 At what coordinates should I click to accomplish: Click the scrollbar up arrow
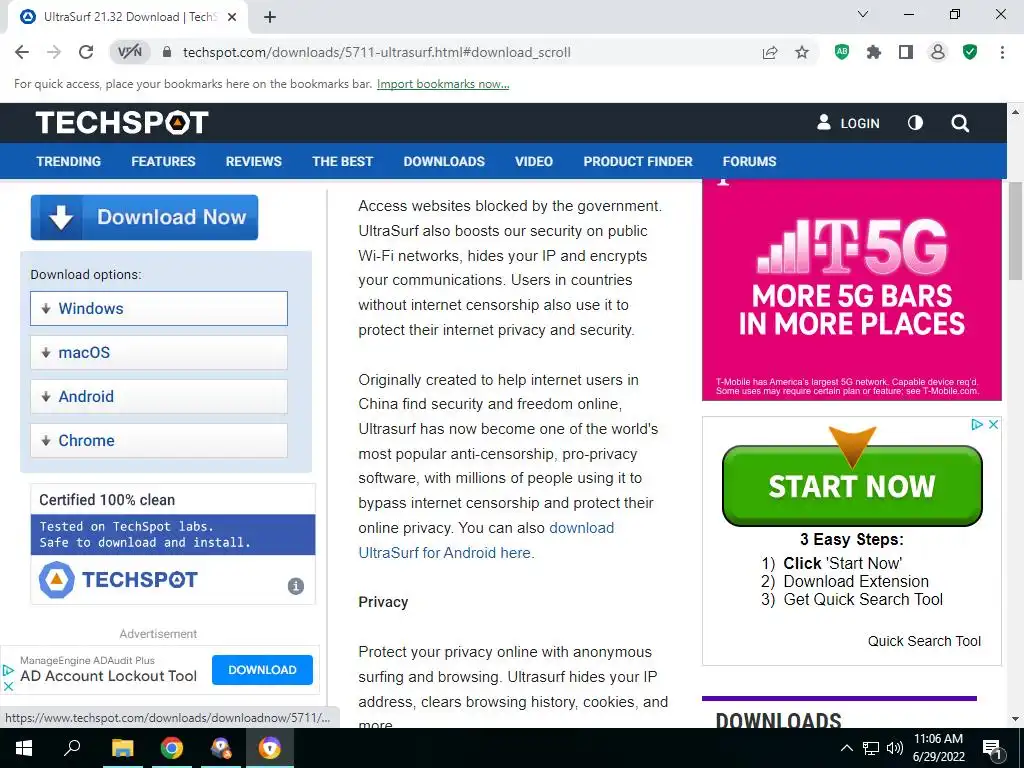[x=1016, y=112]
